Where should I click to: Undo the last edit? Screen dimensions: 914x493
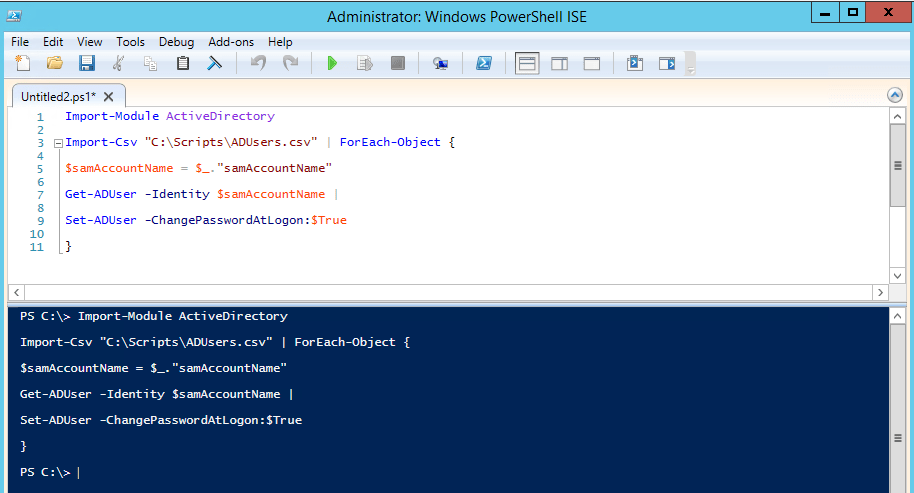(258, 63)
